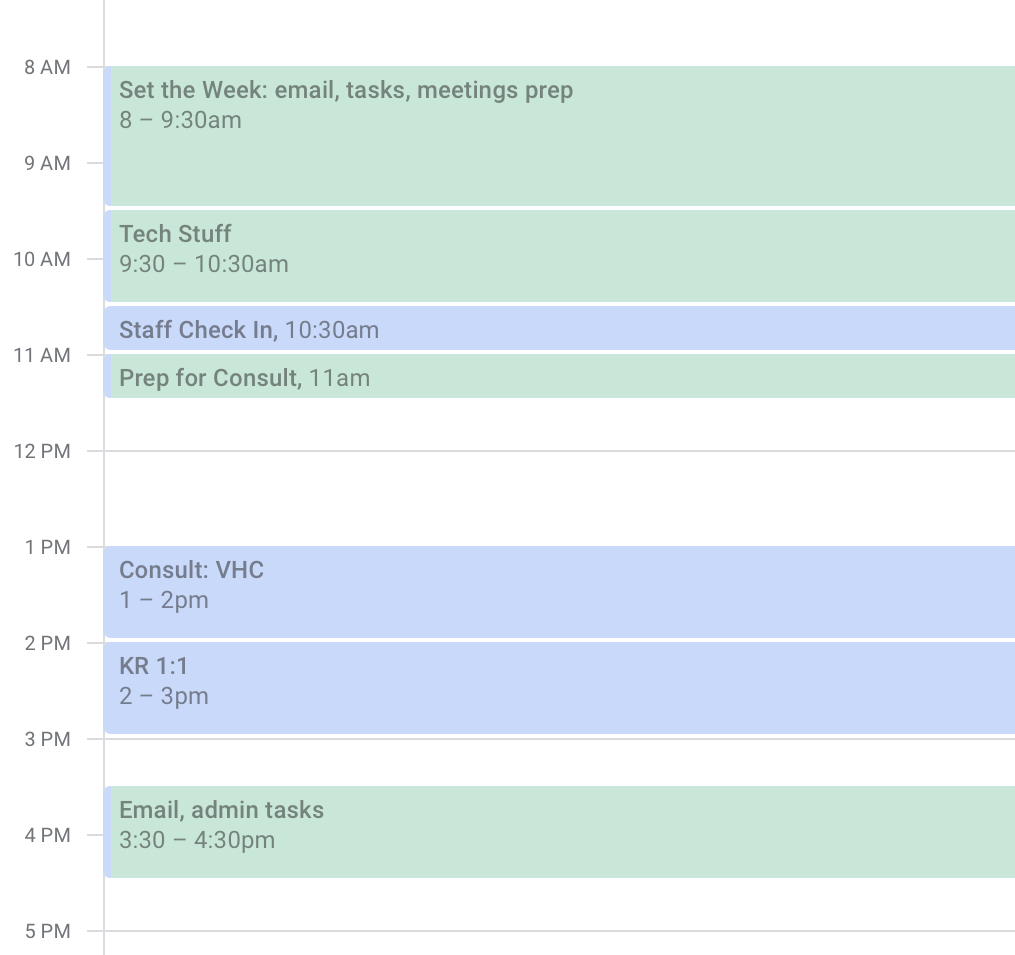Select the Staff Check In event

click(559, 328)
